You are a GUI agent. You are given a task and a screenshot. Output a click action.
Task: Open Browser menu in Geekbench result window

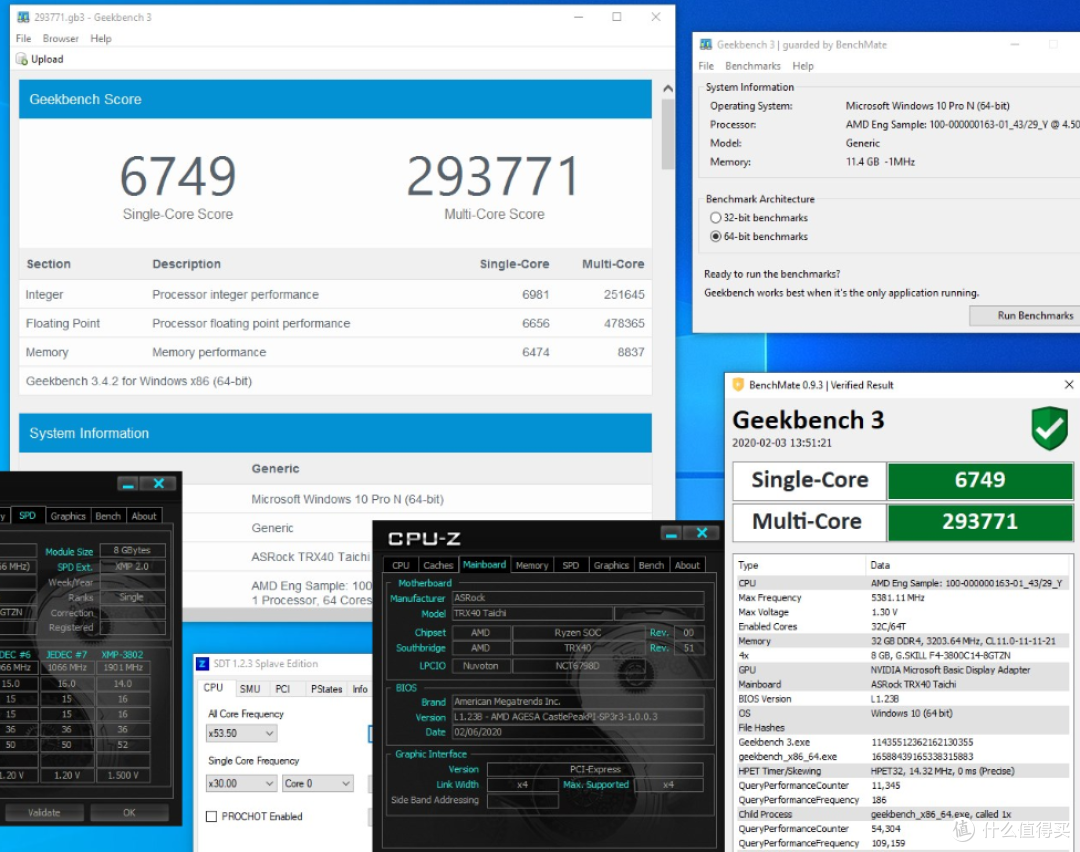click(x=61, y=39)
